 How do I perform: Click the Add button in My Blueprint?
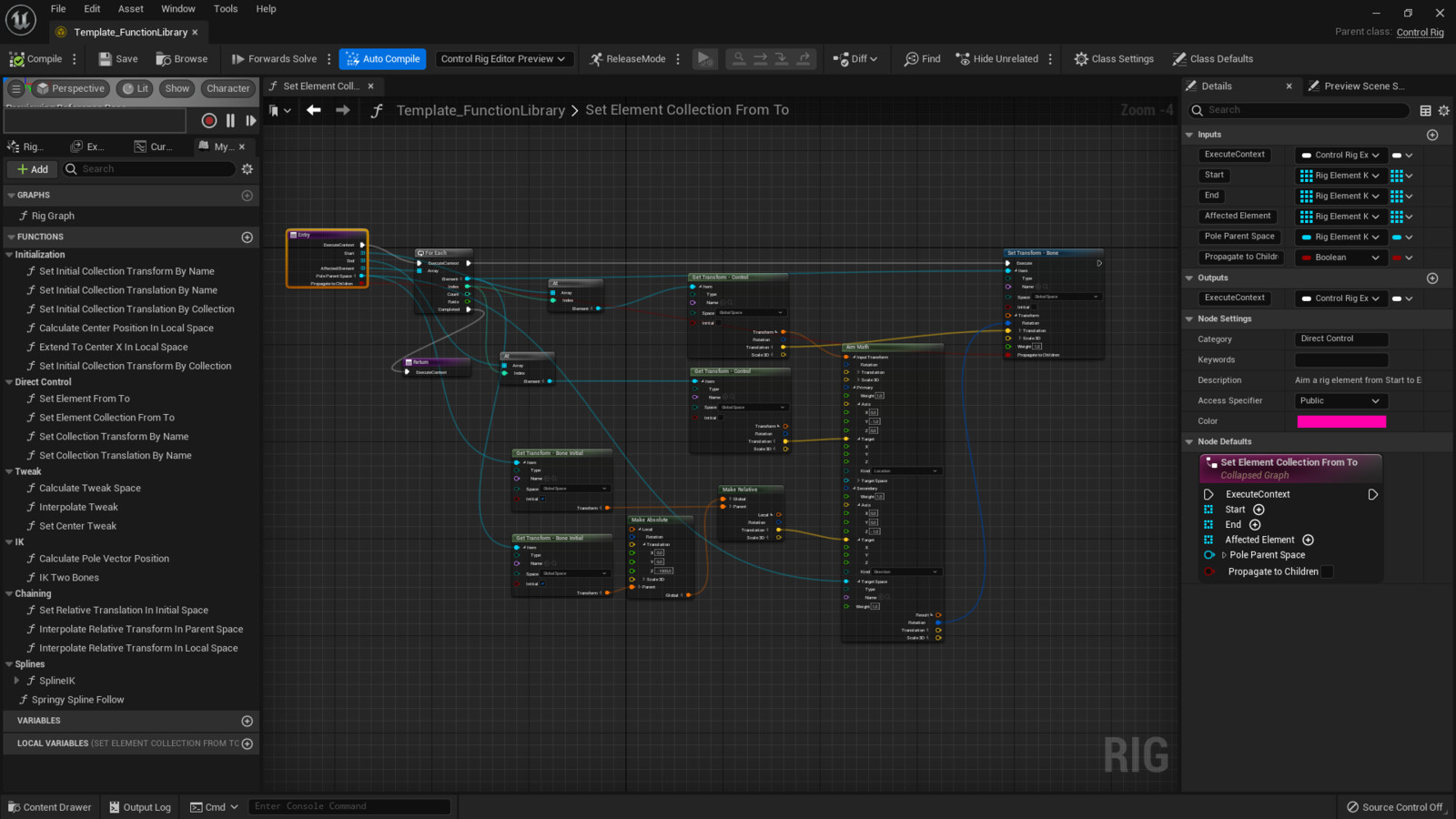pos(33,169)
